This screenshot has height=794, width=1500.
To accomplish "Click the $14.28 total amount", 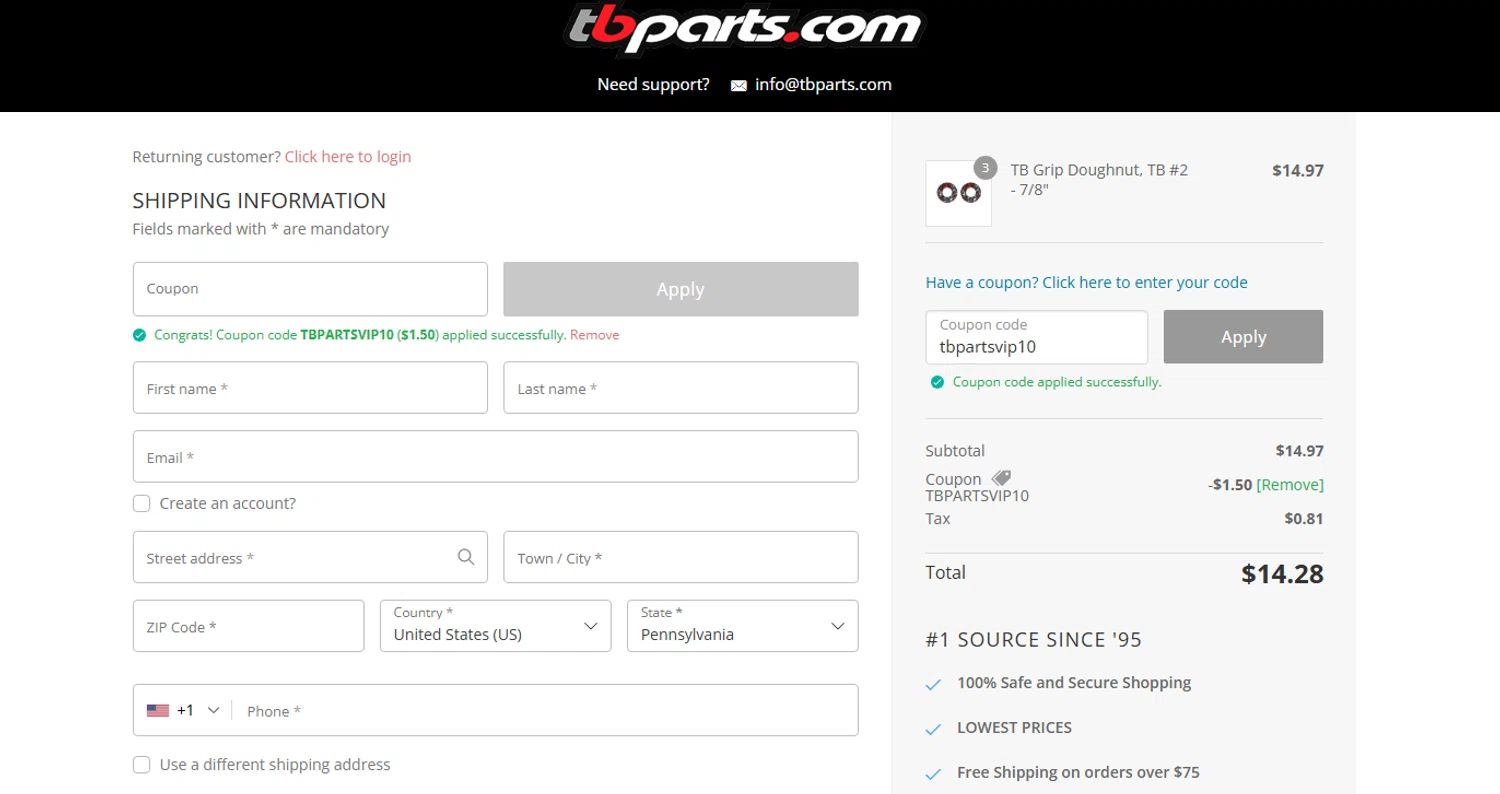I will pyautogui.click(x=1282, y=574).
